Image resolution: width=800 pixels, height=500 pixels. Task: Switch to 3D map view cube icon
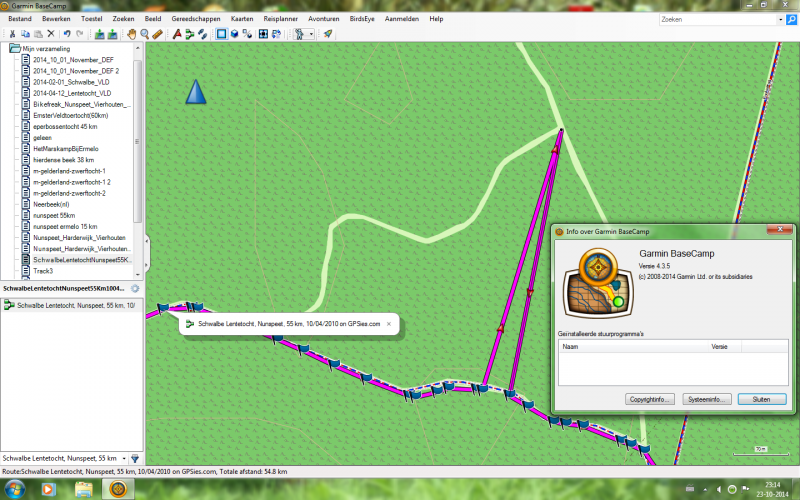coord(234,34)
